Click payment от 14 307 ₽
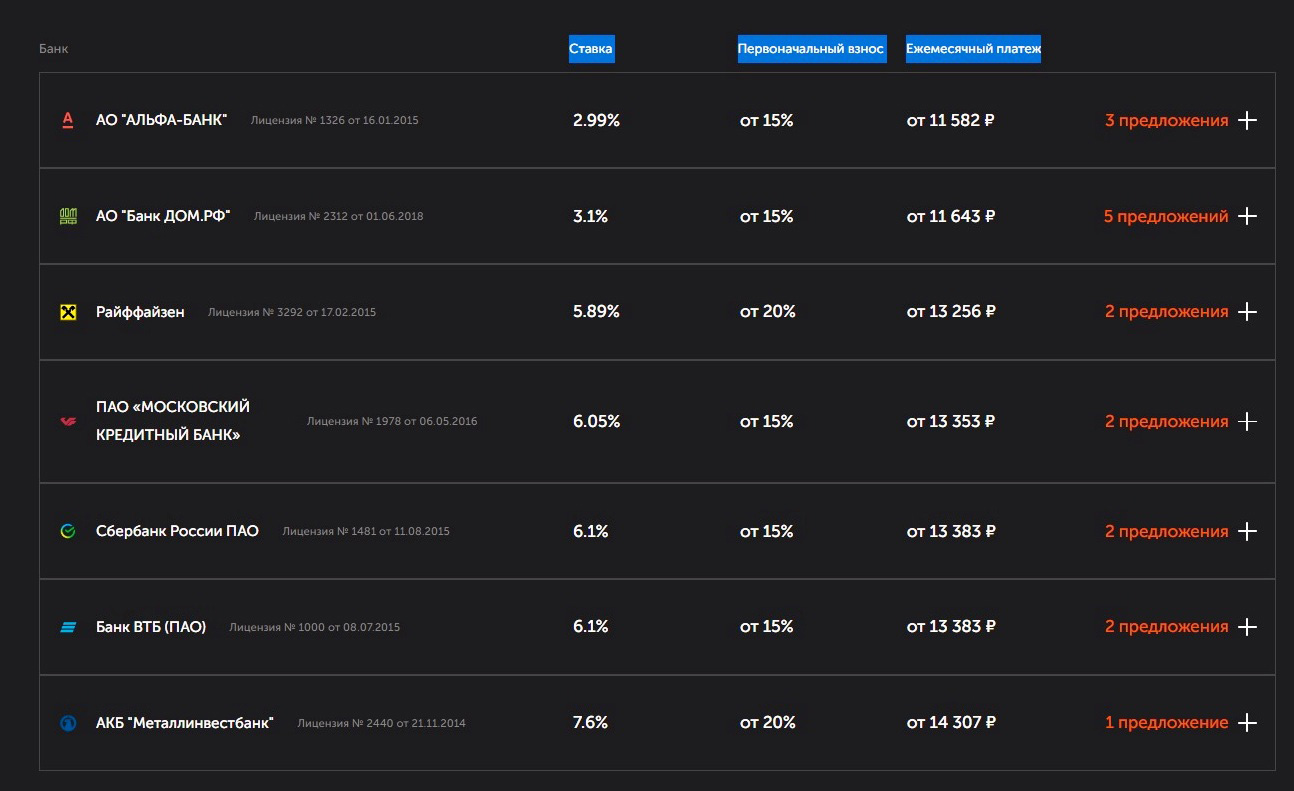Viewport: 1294px width, 791px height. click(x=951, y=723)
